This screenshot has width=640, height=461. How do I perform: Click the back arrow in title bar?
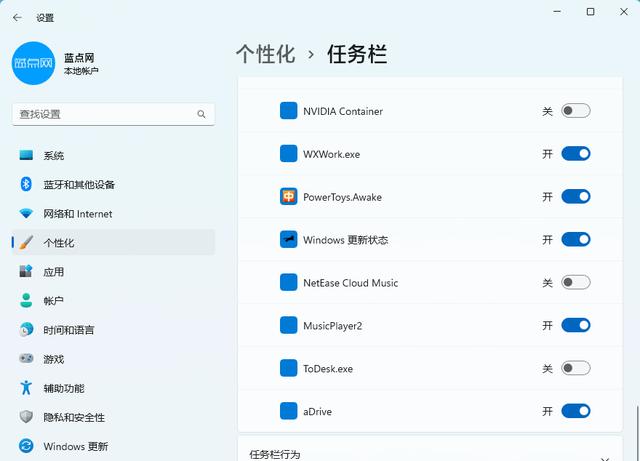point(17,18)
